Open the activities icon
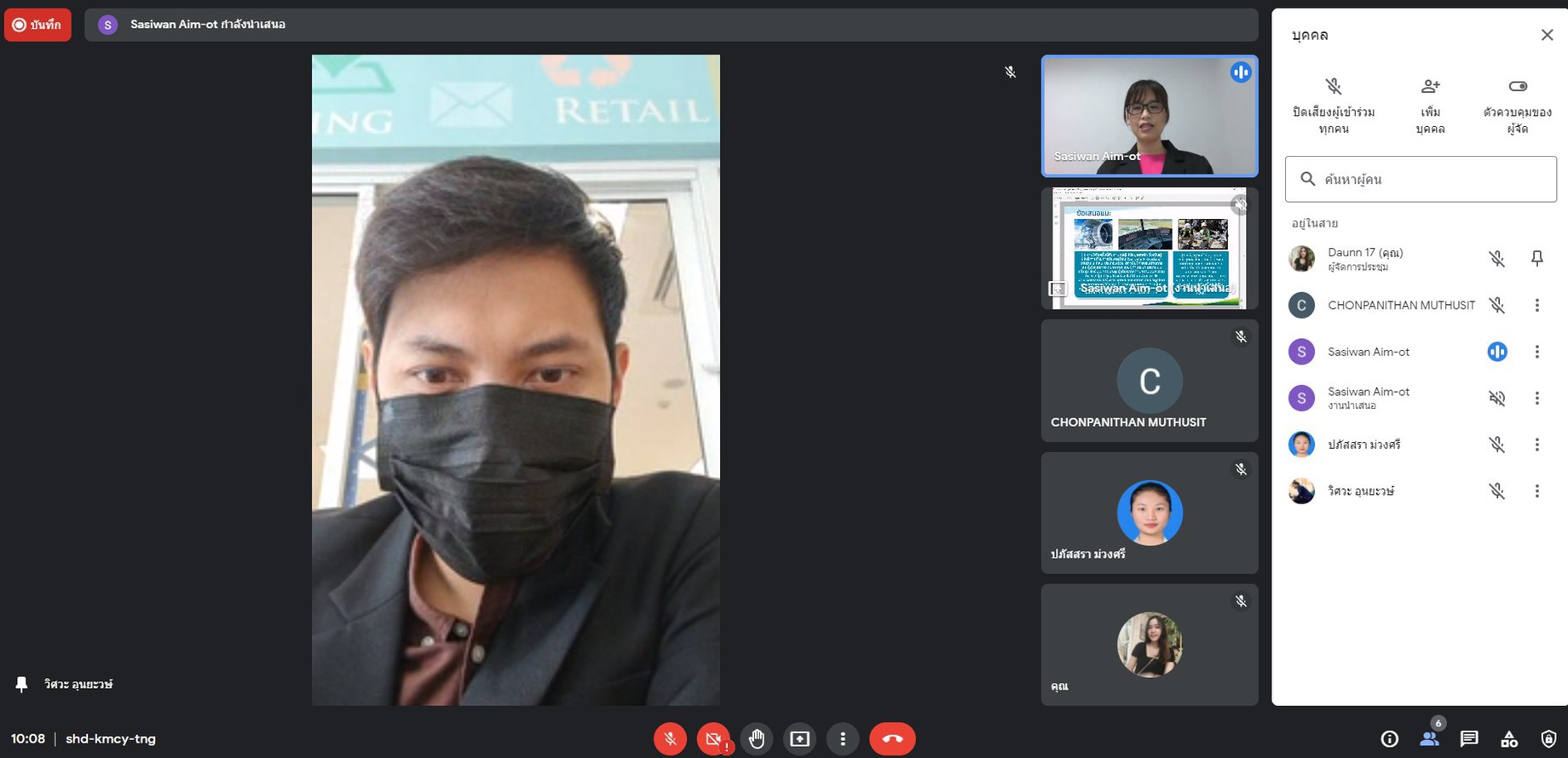 (x=1509, y=738)
